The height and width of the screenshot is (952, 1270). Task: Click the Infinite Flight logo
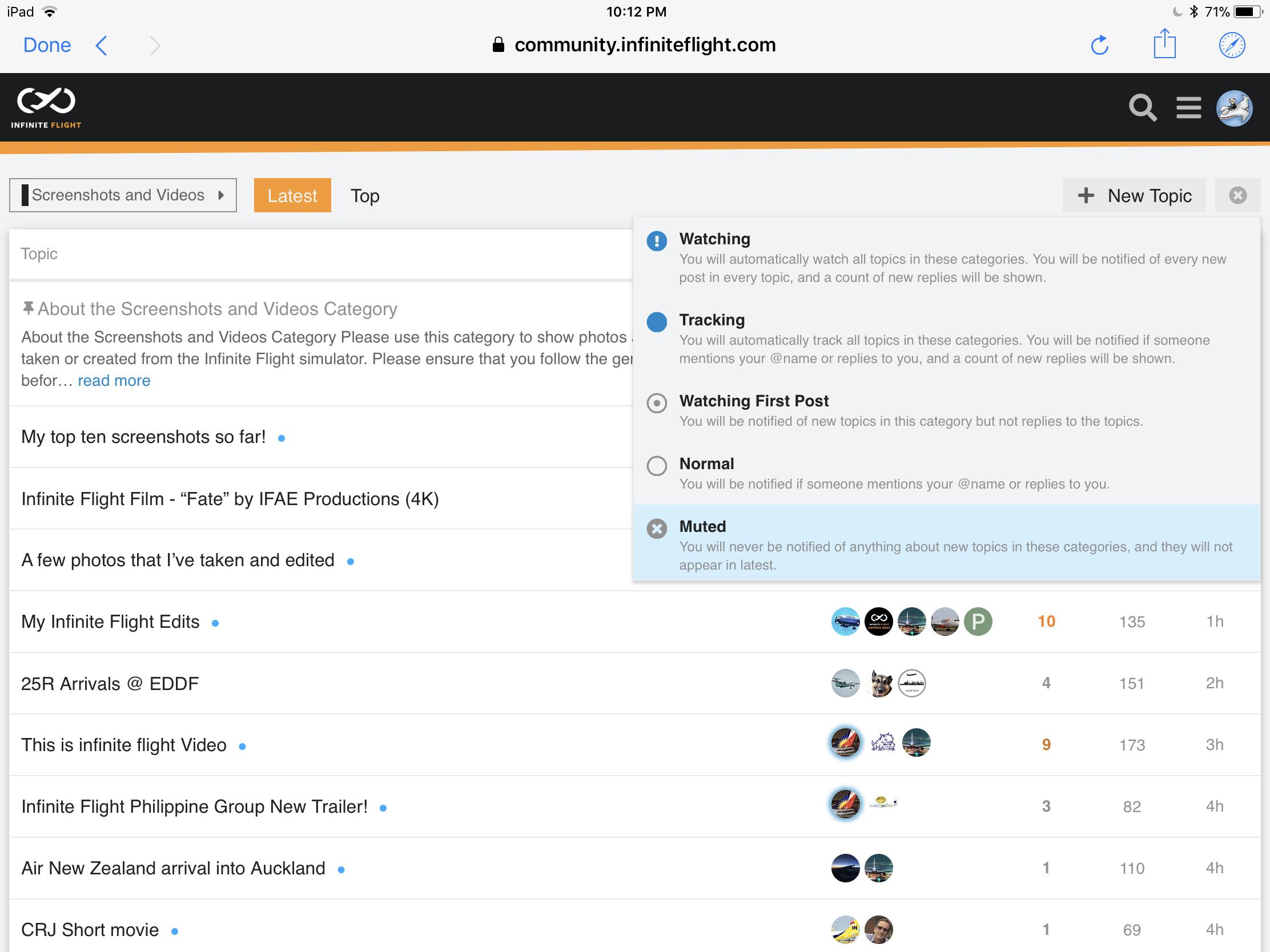46,107
